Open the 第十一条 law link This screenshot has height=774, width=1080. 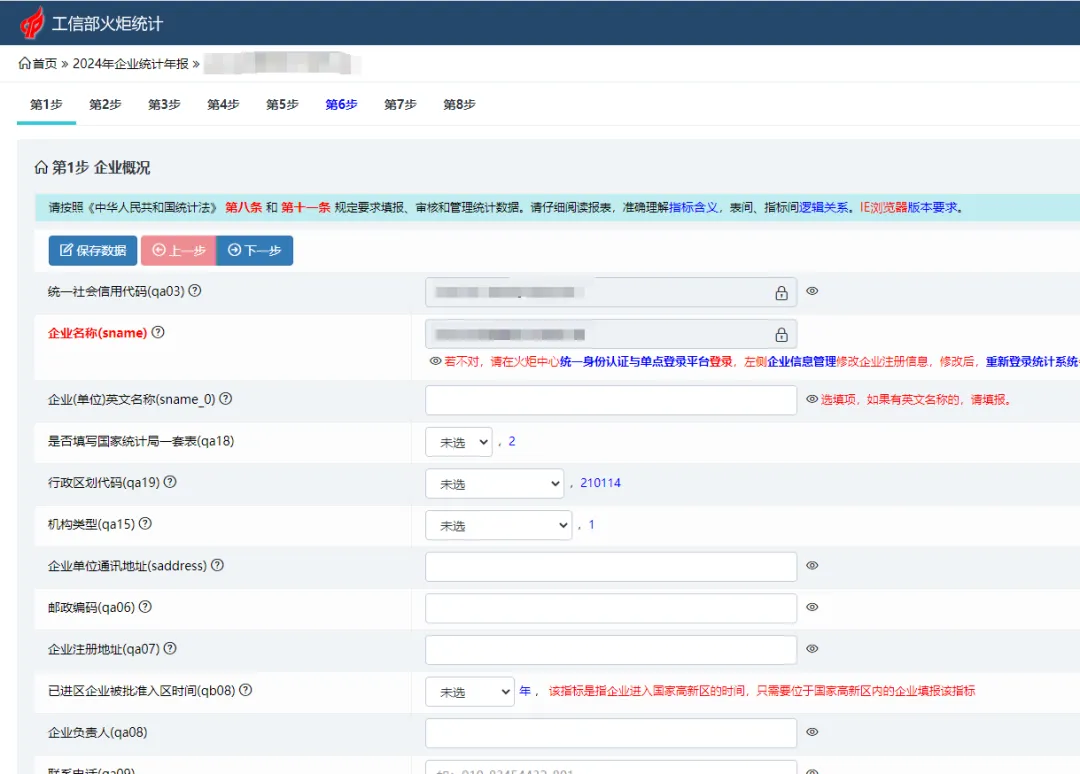pos(306,207)
